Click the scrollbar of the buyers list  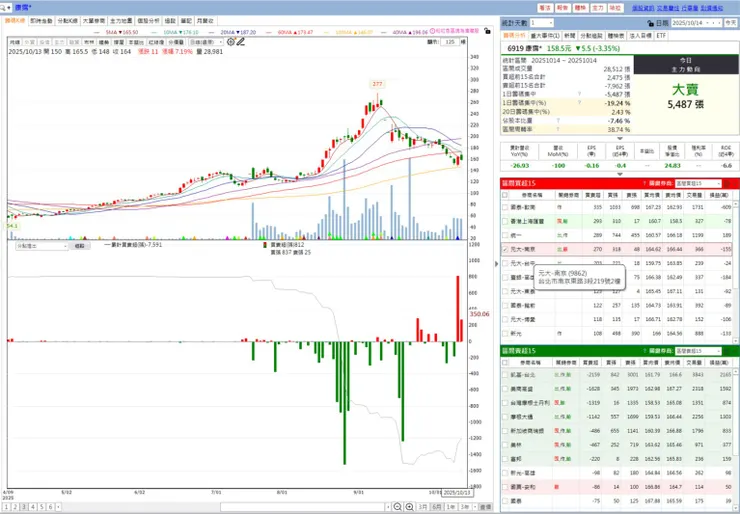(736, 271)
